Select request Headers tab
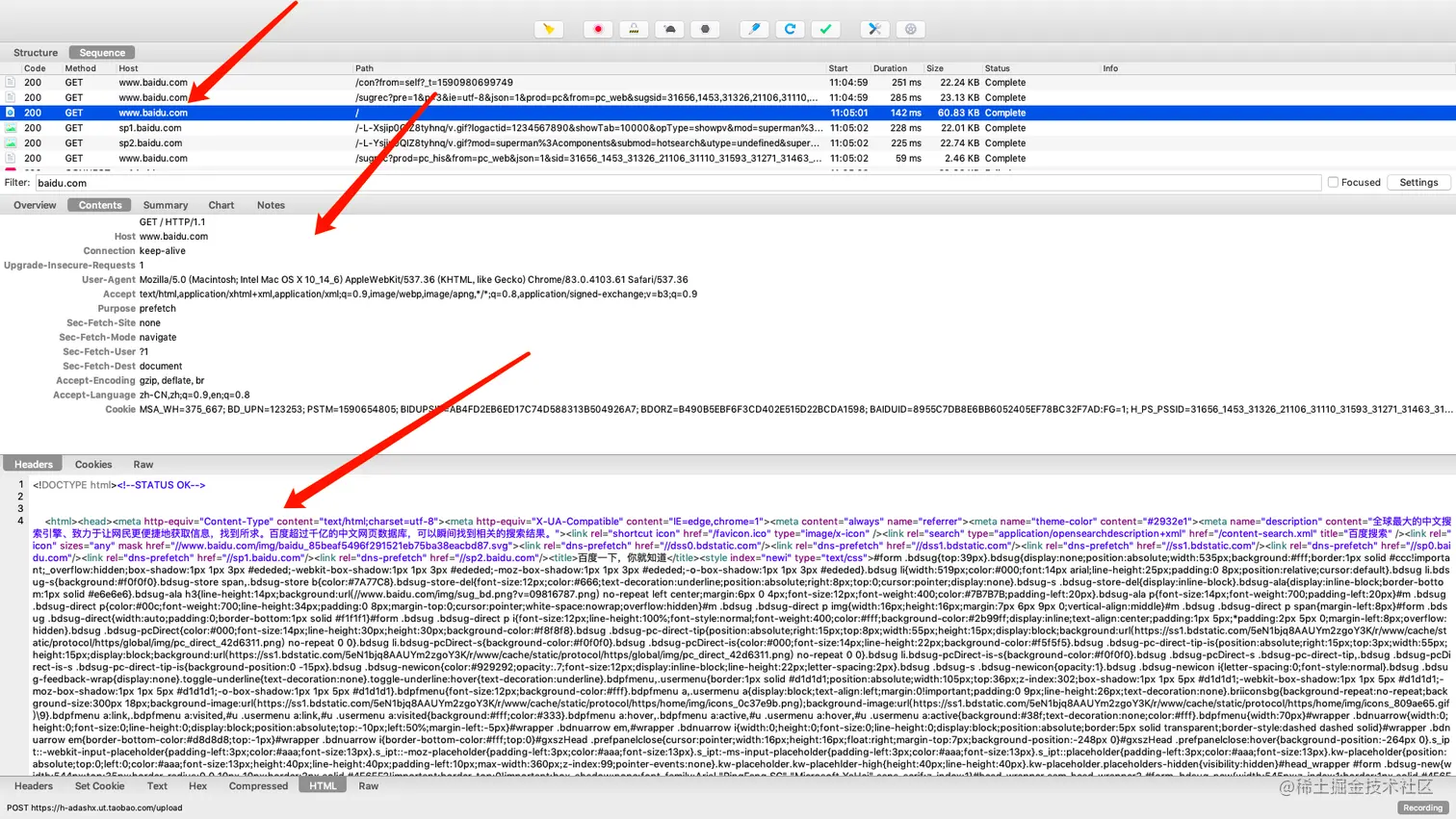 click(34, 464)
